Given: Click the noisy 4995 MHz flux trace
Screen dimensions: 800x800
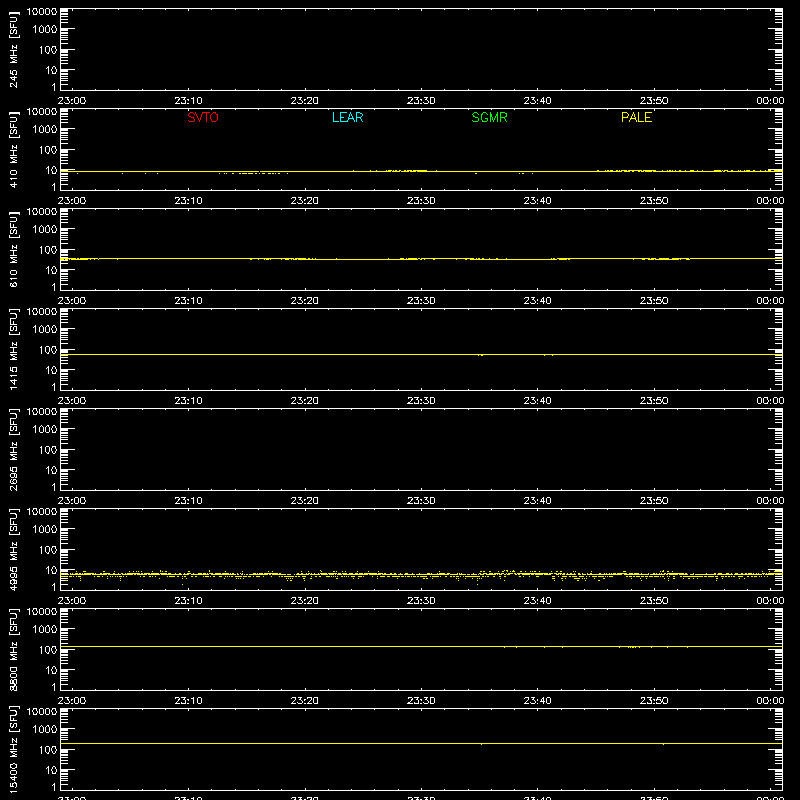Looking at the screenshot, I should click(x=421, y=574).
